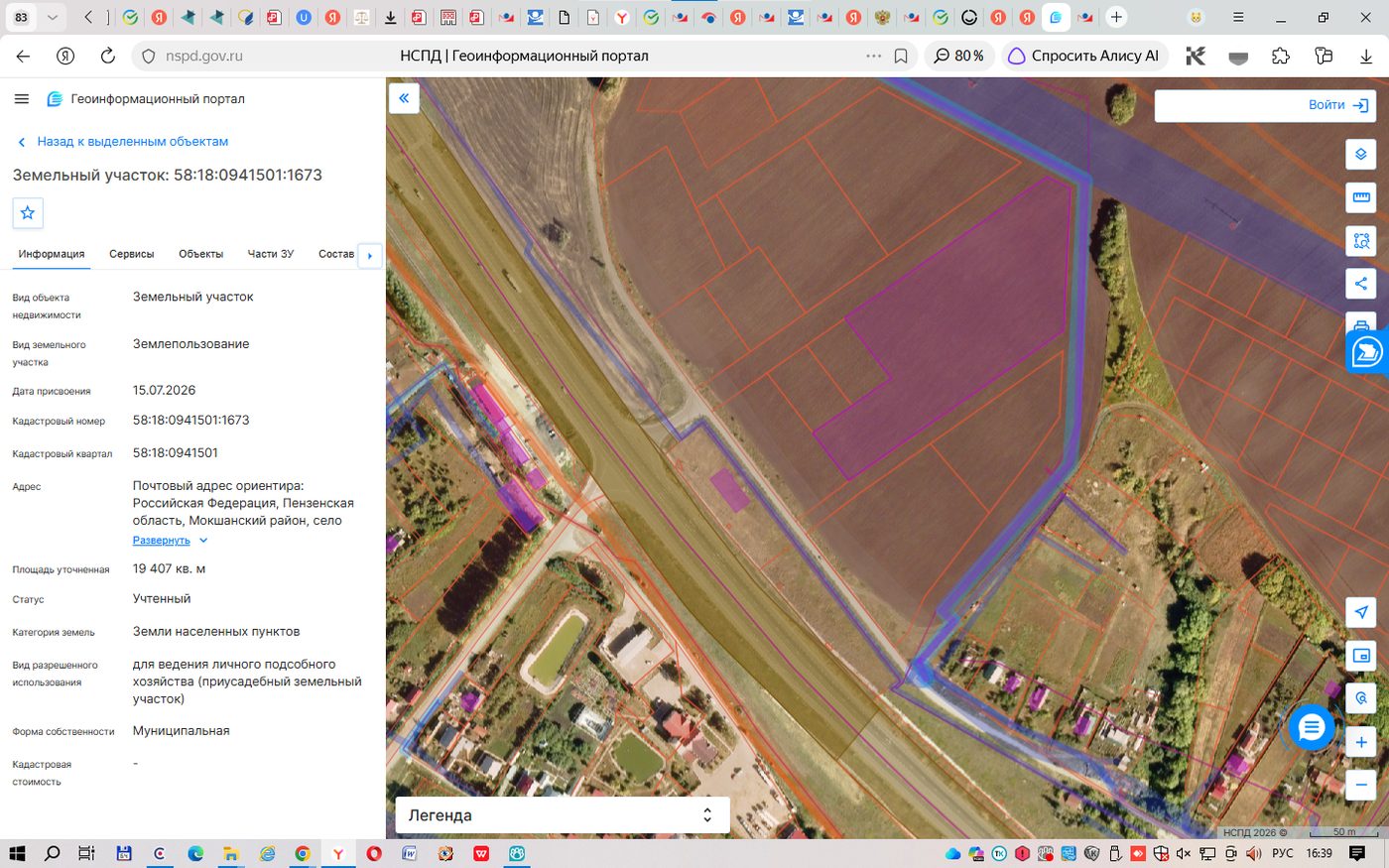Switch to Сервисы tab

[132, 254]
